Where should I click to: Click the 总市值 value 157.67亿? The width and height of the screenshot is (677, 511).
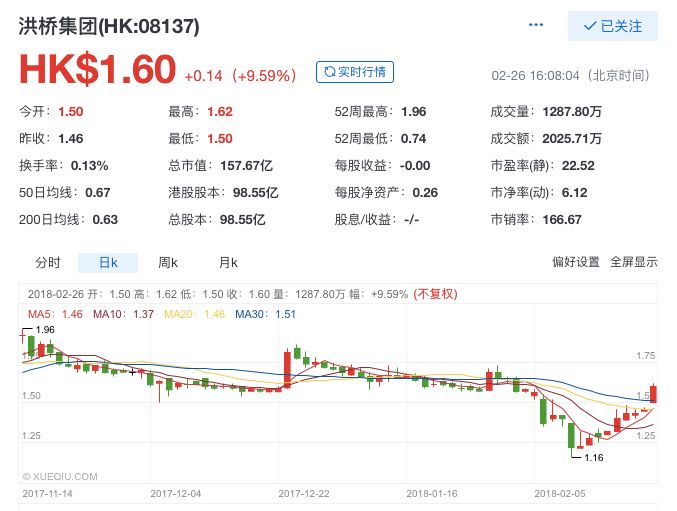tap(247, 166)
